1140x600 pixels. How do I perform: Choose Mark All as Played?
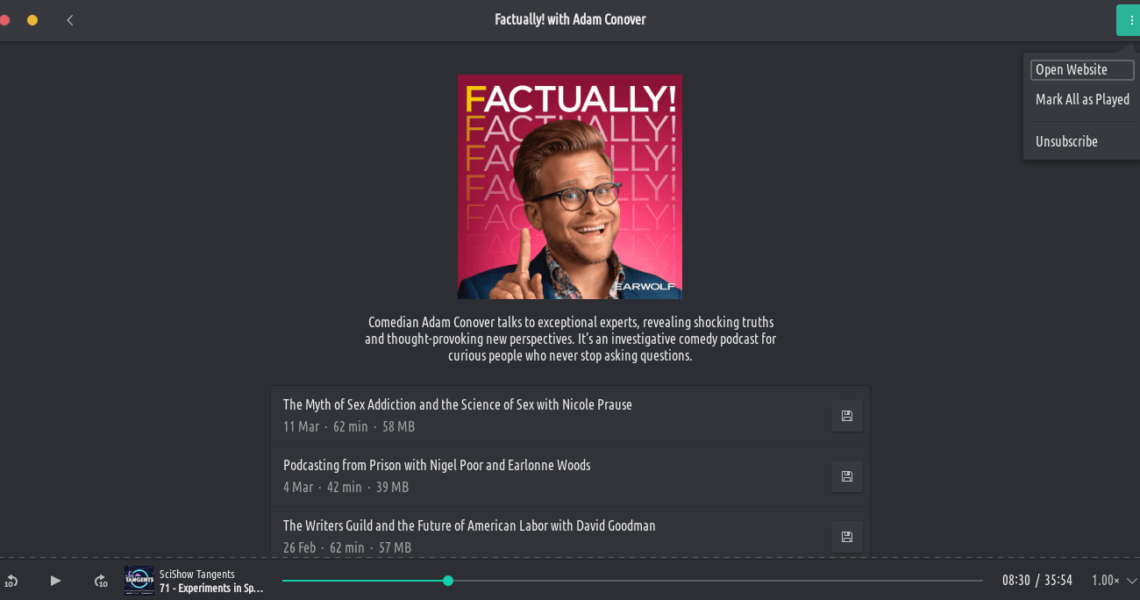click(x=1083, y=100)
